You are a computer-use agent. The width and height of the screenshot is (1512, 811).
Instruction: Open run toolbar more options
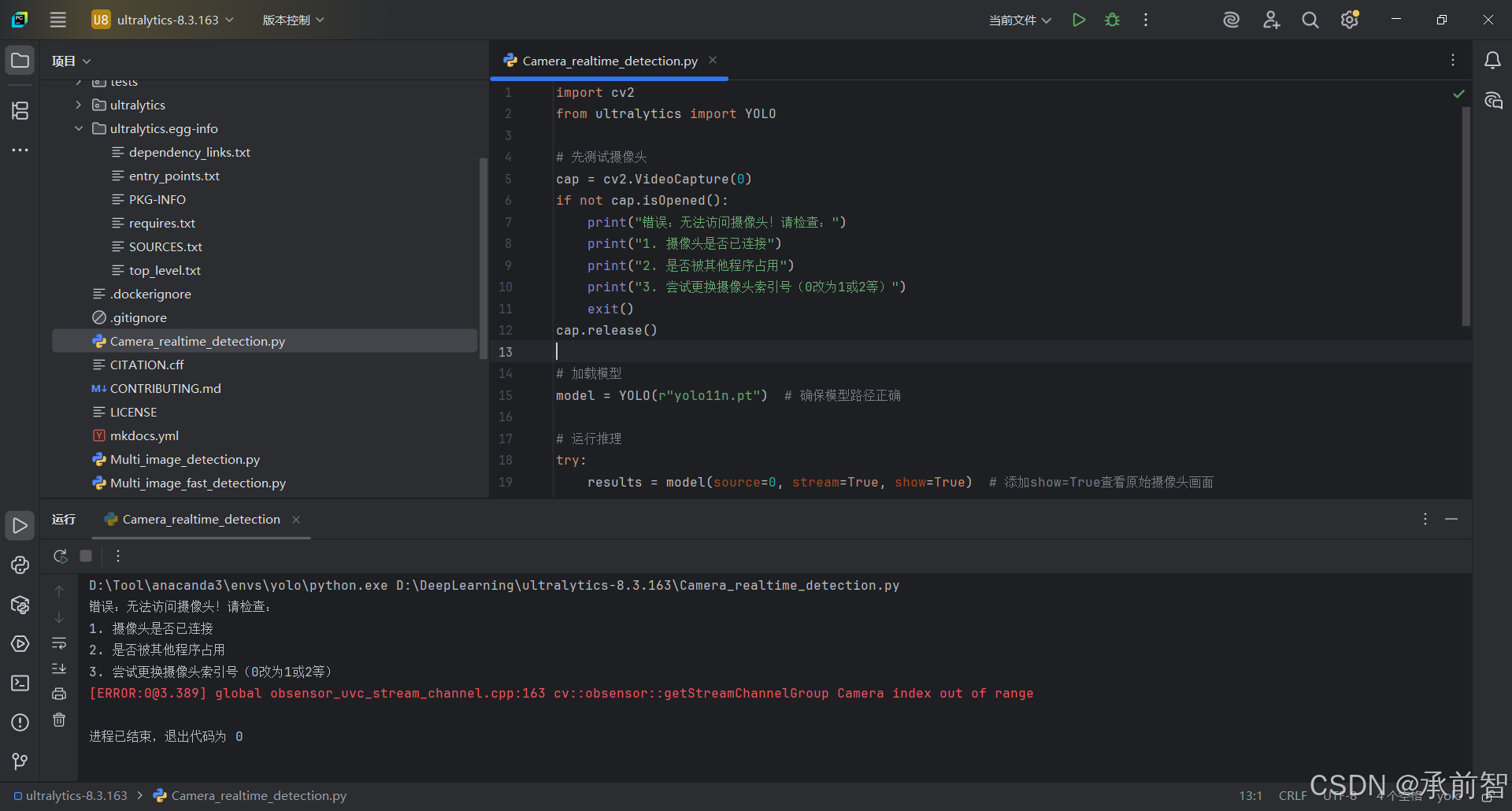pyautogui.click(x=118, y=556)
